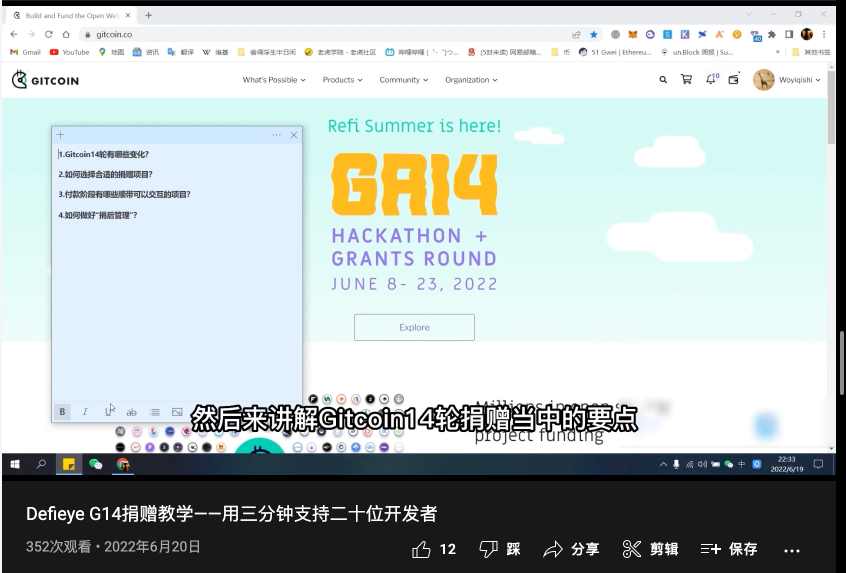Click the Explore button
The image size is (846, 573).
point(414,328)
